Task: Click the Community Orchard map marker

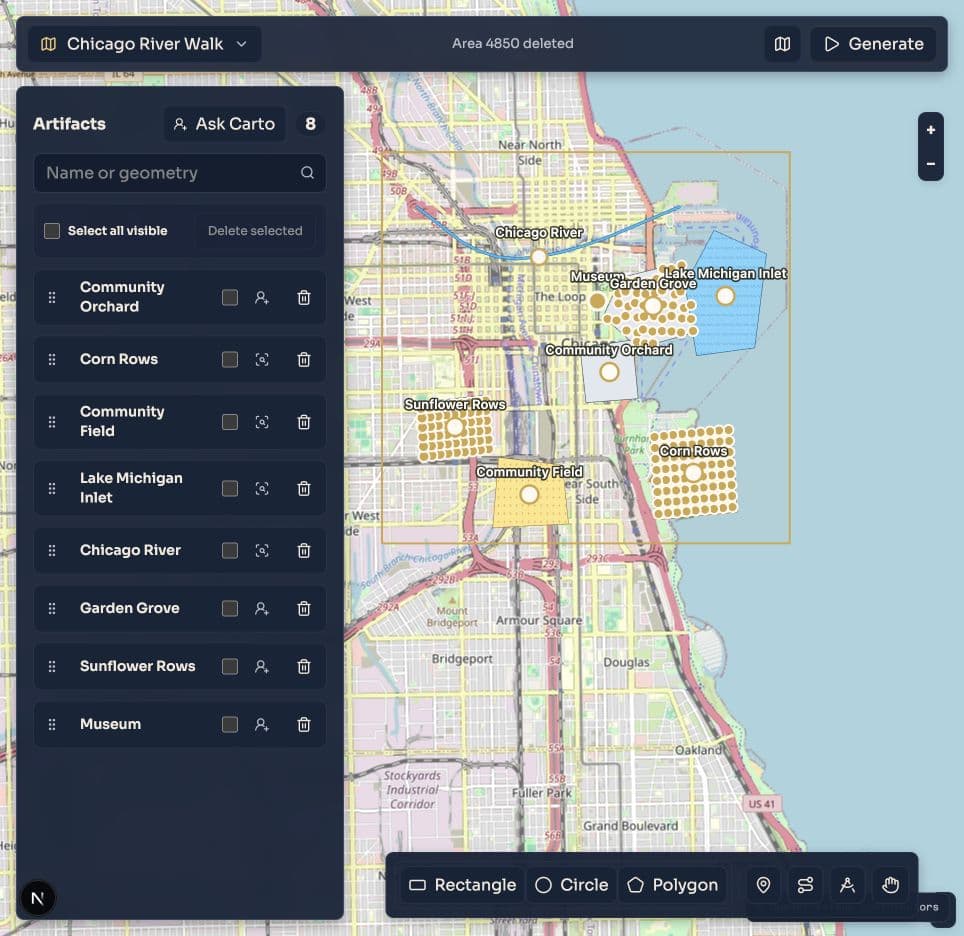Action: pyautogui.click(x=609, y=372)
